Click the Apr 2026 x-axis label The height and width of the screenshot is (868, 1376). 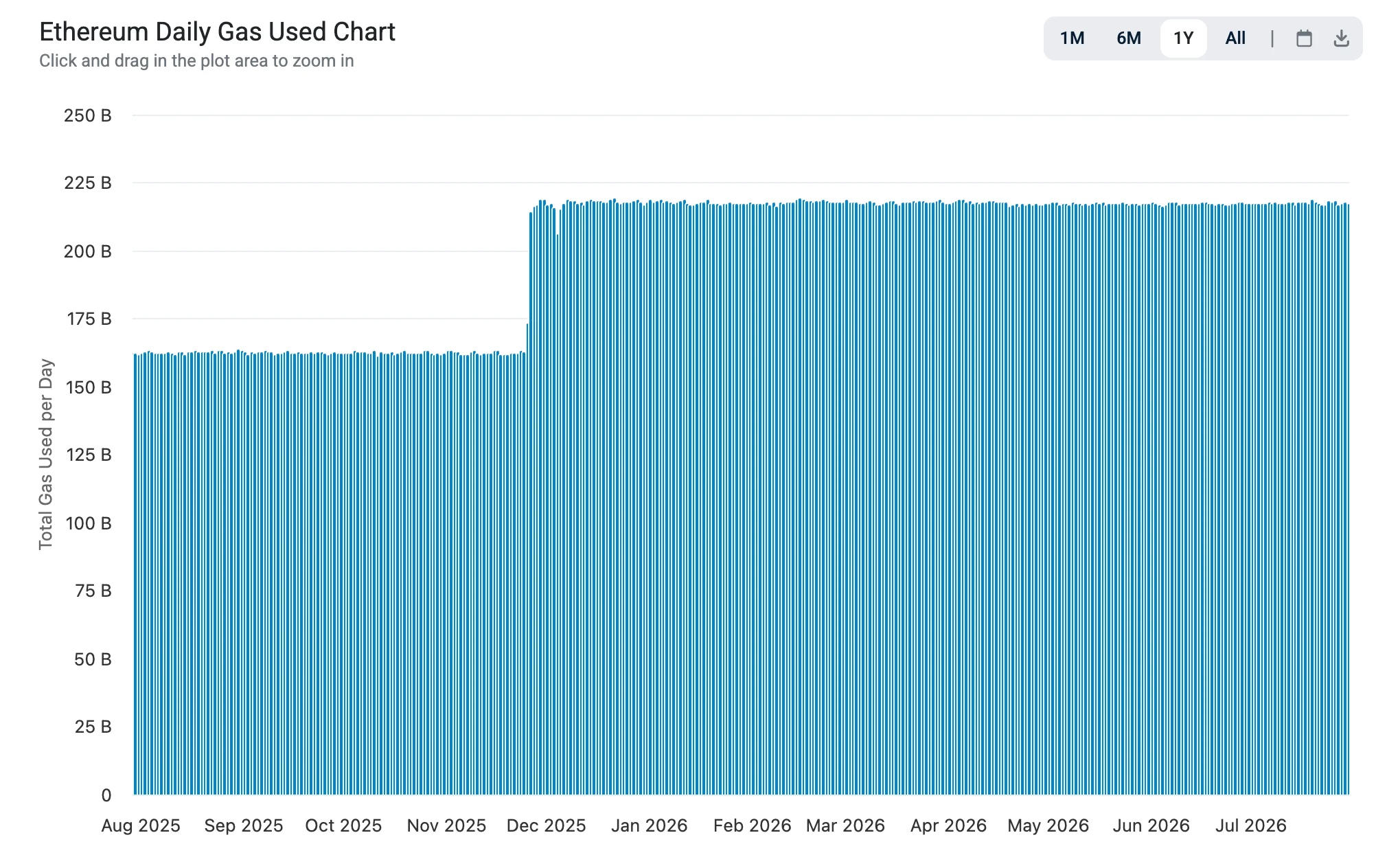point(948,825)
